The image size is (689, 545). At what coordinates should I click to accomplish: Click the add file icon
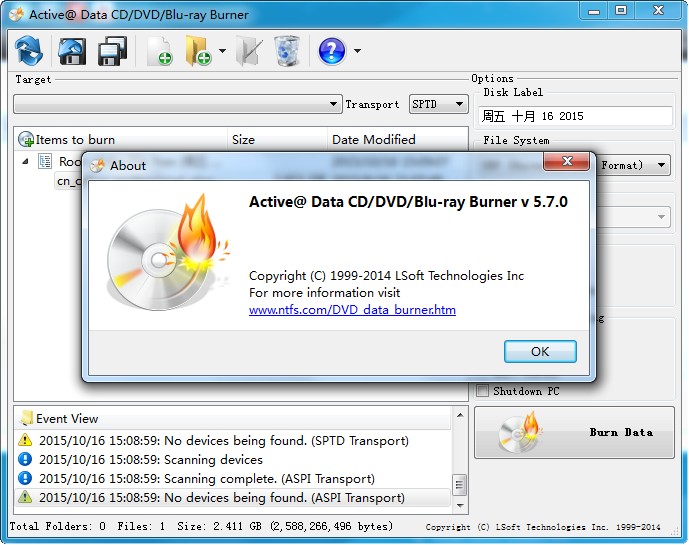click(x=159, y=50)
